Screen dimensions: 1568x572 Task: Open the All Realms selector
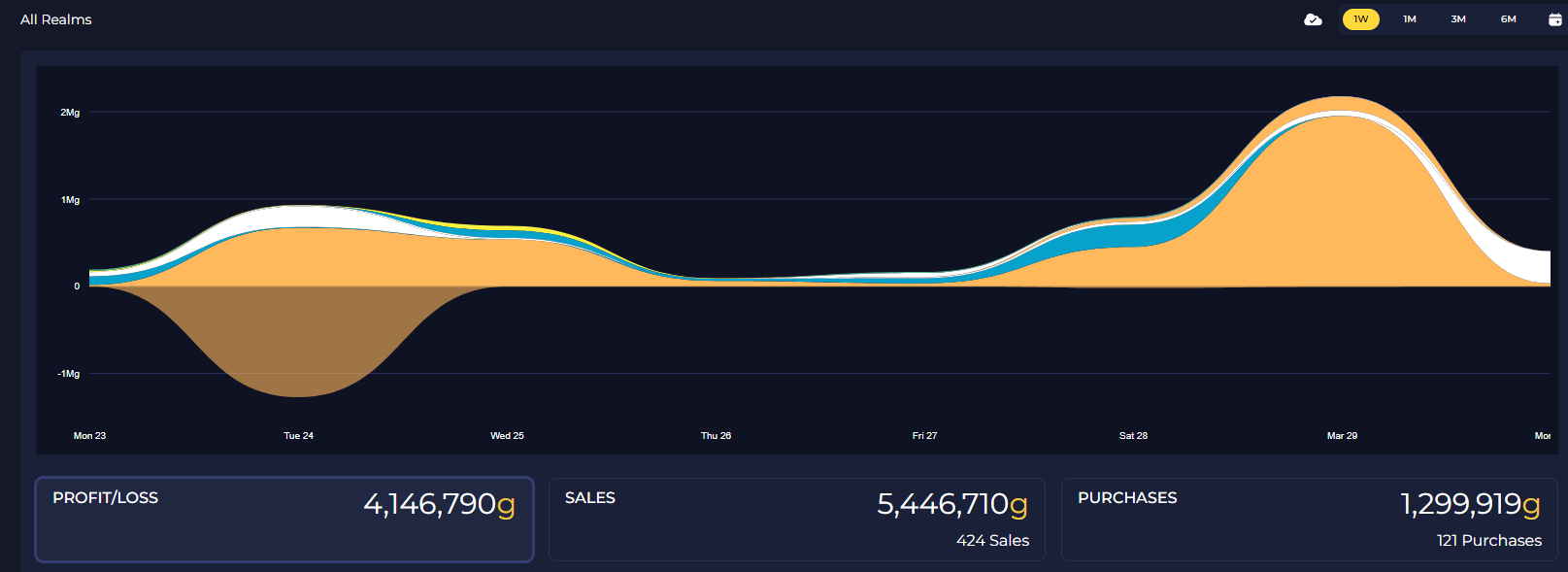point(56,19)
